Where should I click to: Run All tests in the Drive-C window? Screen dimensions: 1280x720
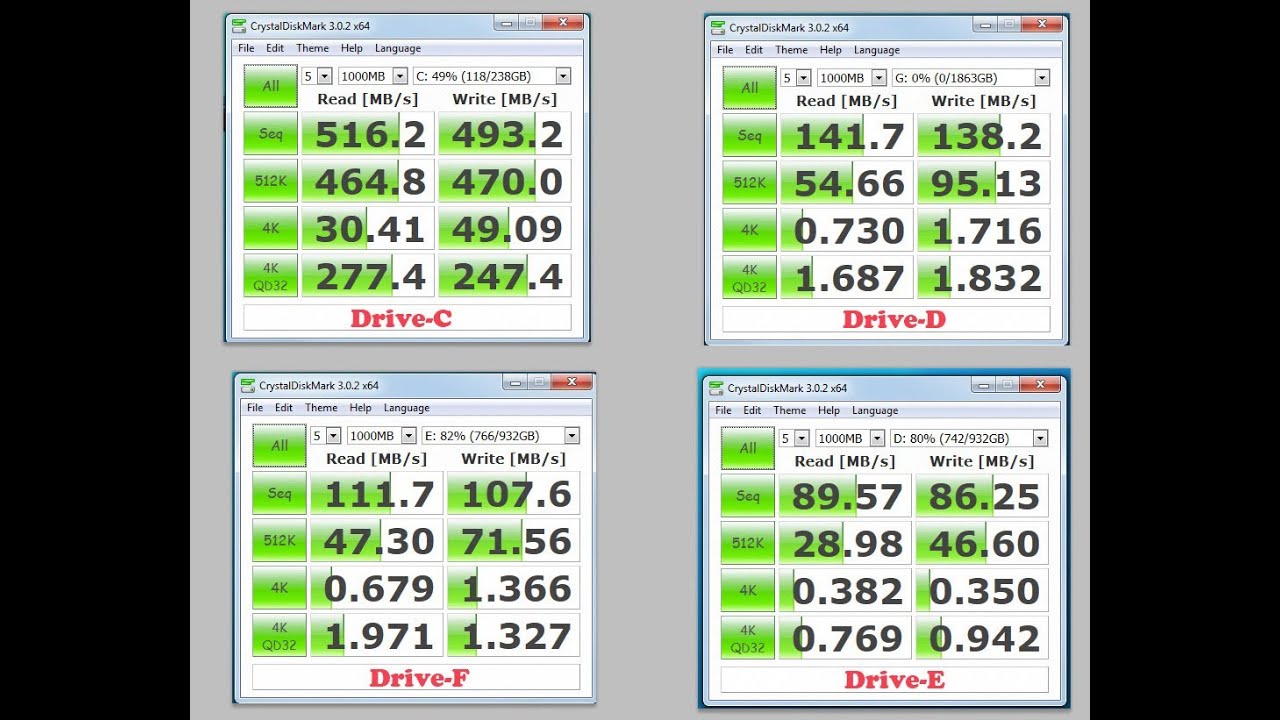270,86
